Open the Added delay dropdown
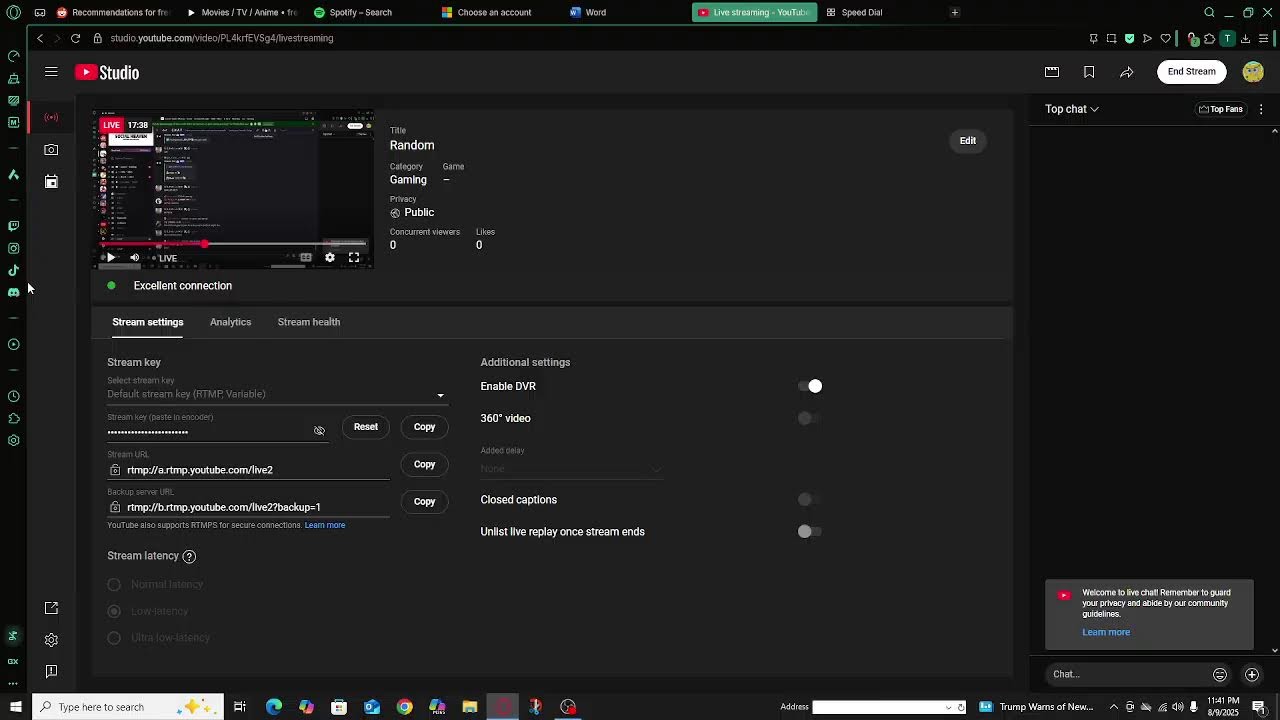The height and width of the screenshot is (720, 1280). click(x=571, y=469)
